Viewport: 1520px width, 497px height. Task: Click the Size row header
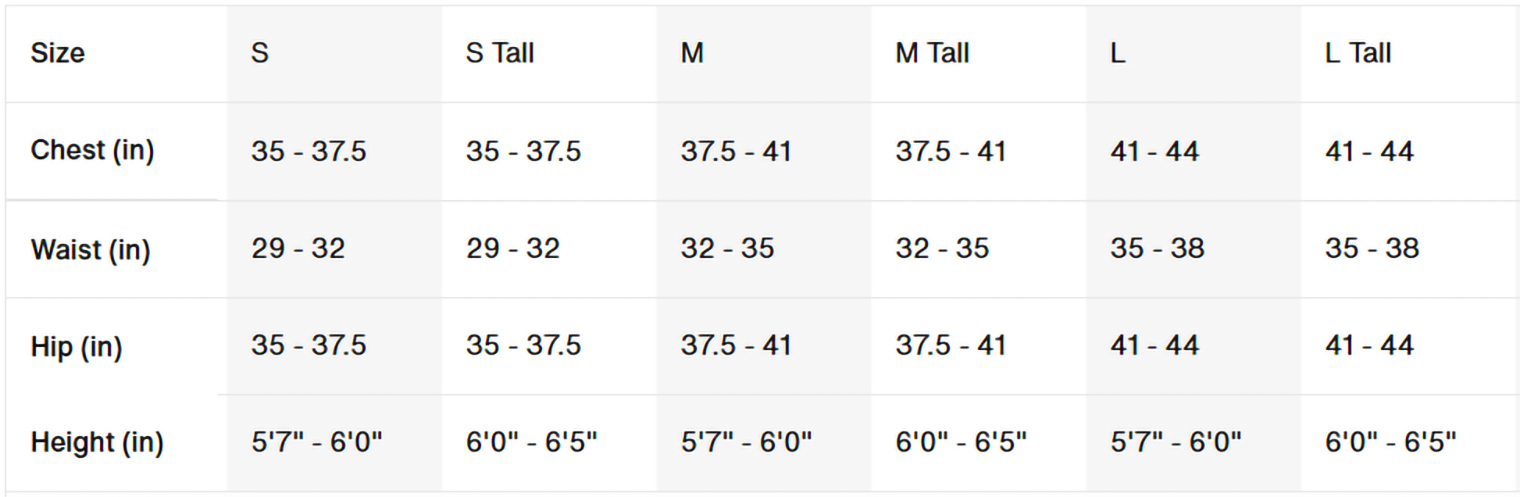pyautogui.click(x=58, y=53)
